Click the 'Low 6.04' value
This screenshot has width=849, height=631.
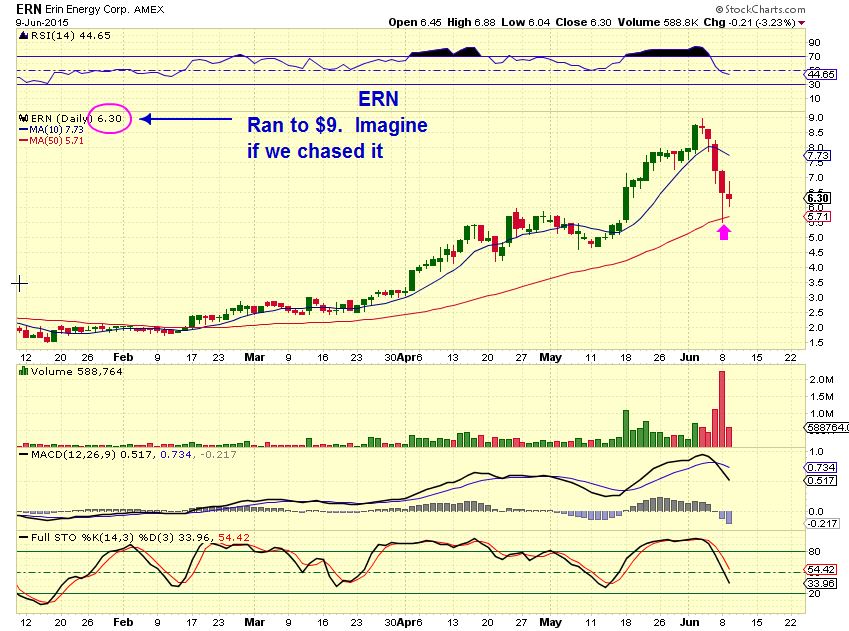tap(525, 22)
